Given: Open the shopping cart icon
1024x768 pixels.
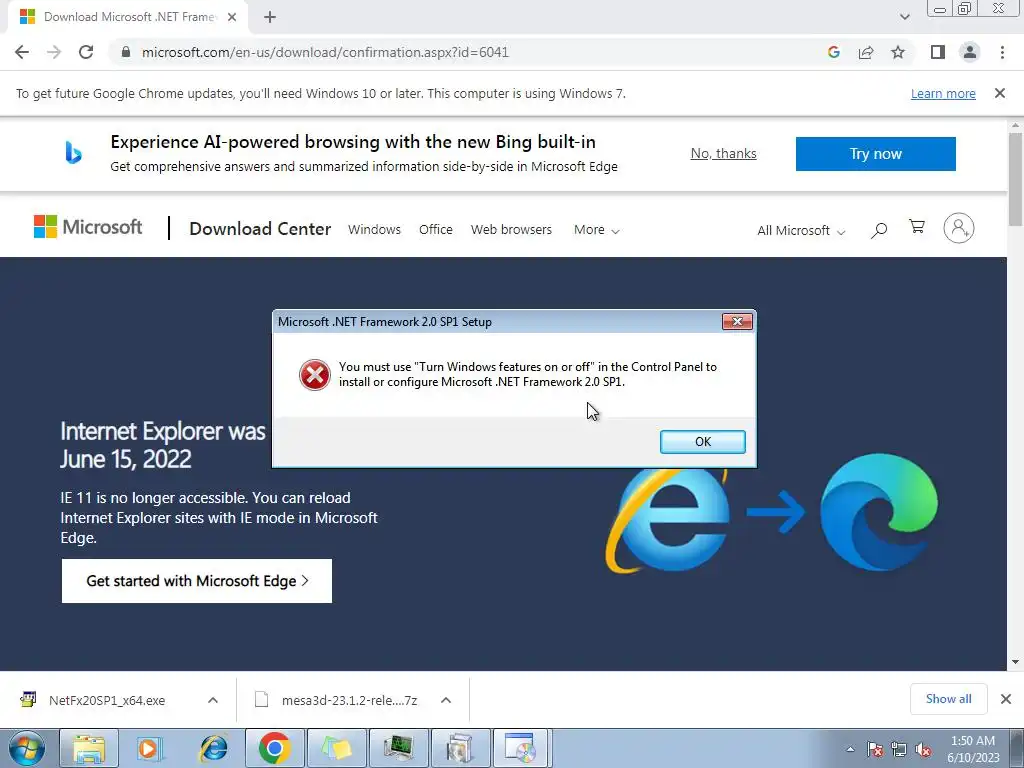Looking at the screenshot, I should click(x=917, y=227).
